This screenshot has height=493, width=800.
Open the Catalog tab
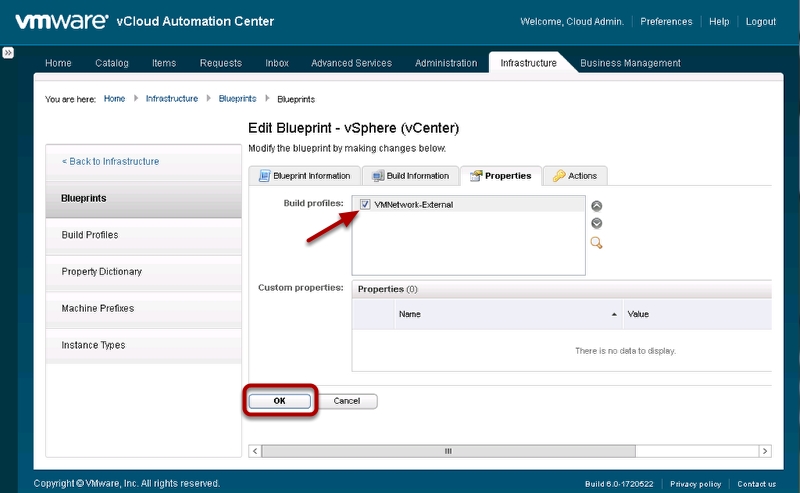point(112,63)
